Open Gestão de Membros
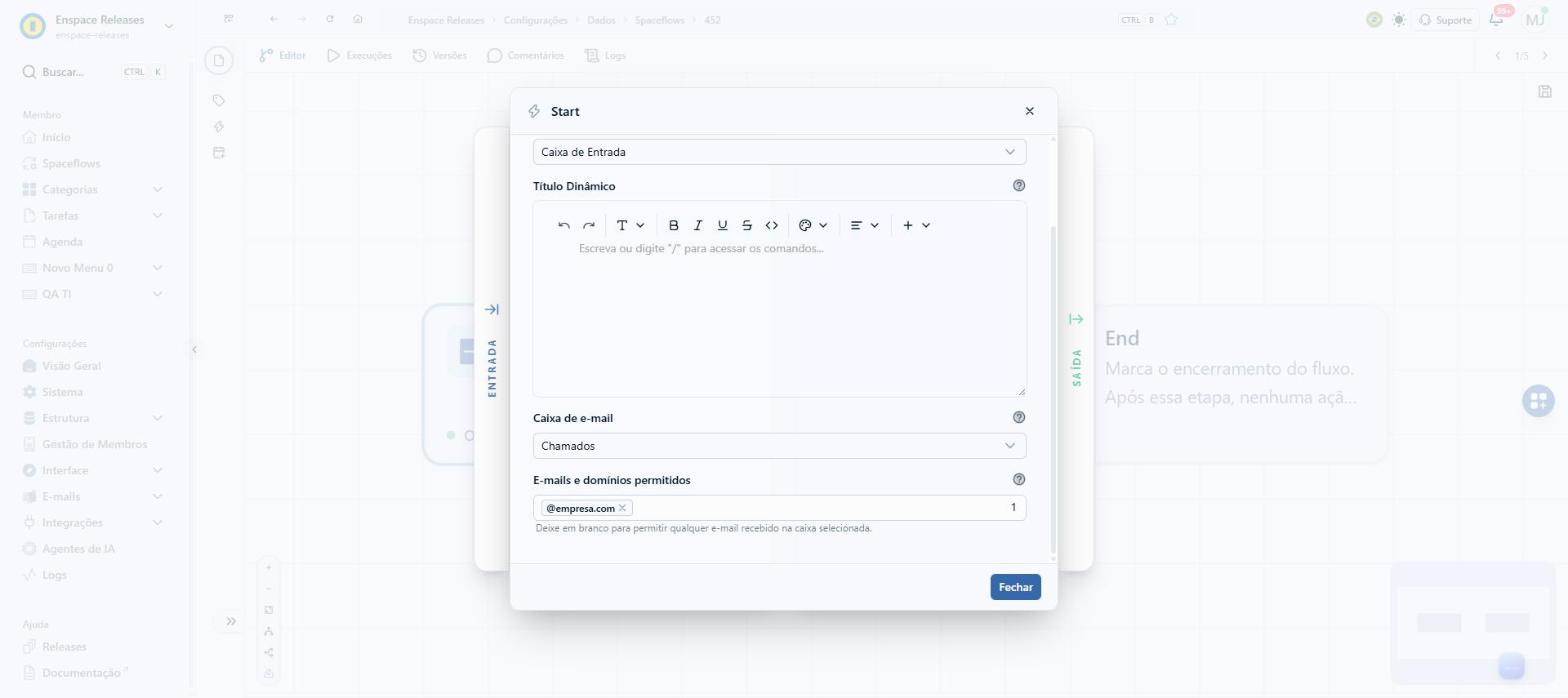This screenshot has width=1568, height=698. coord(95,444)
